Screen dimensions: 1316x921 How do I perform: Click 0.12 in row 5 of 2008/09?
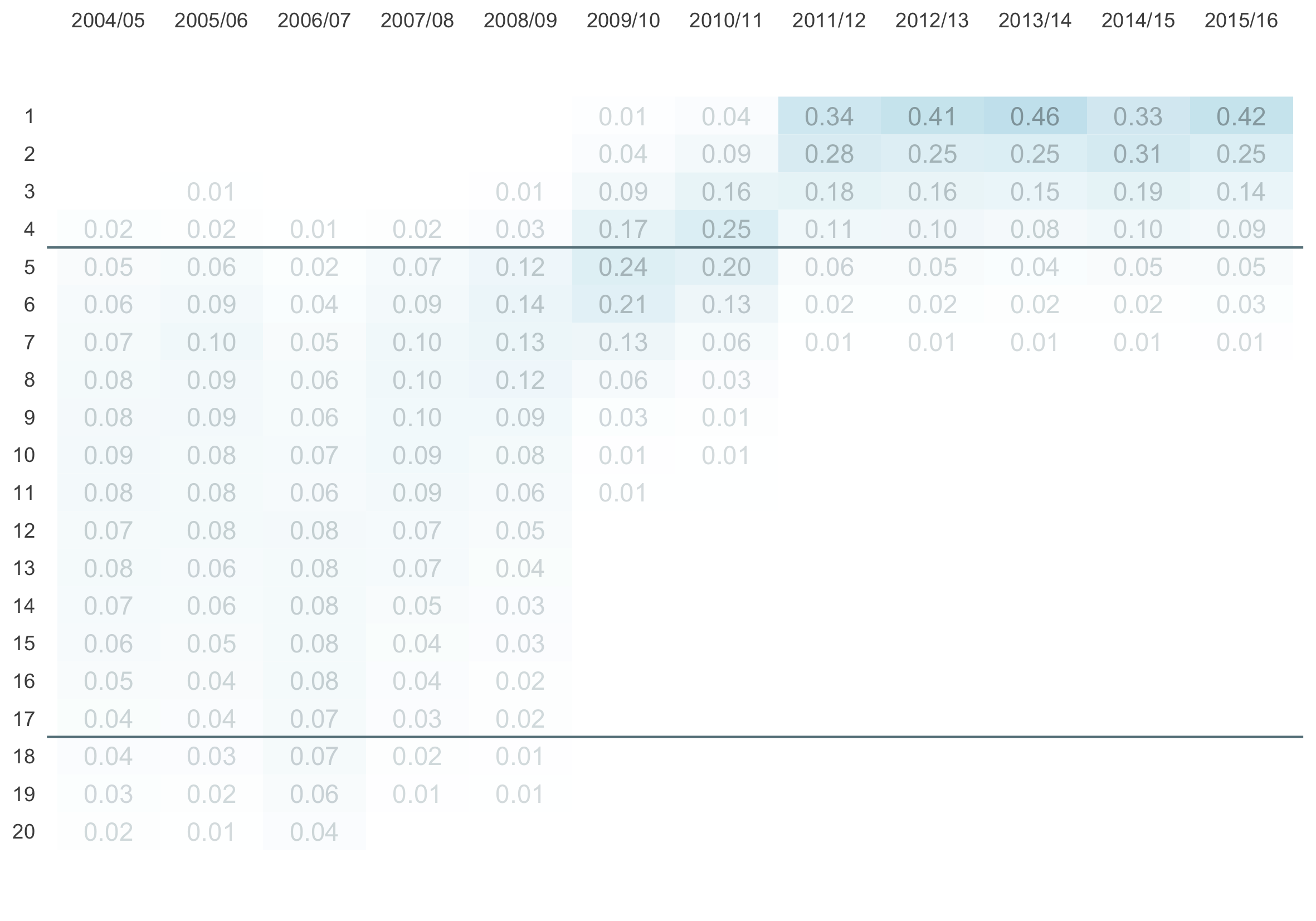pyautogui.click(x=520, y=267)
